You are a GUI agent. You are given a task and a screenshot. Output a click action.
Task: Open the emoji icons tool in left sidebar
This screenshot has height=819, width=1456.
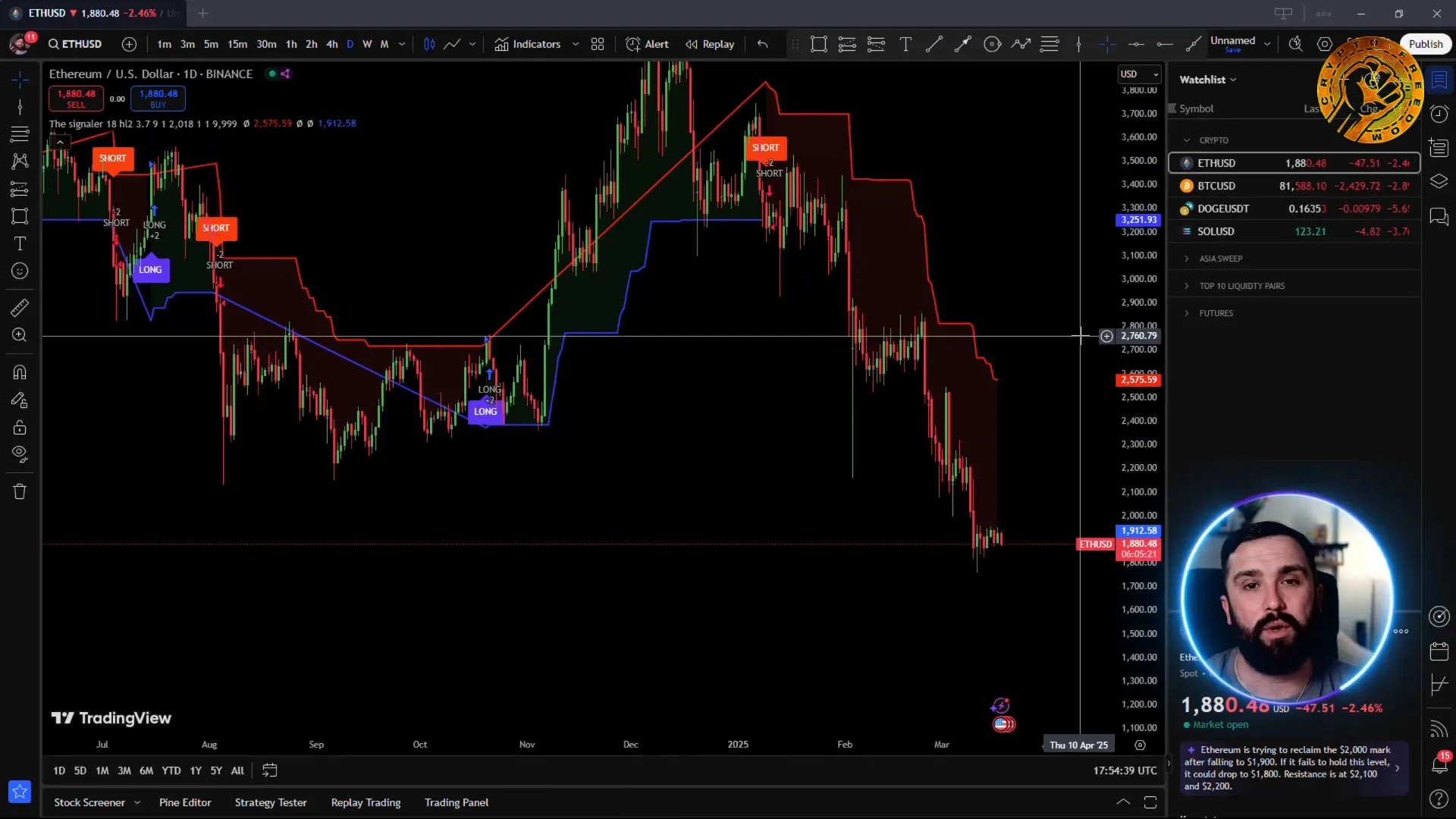pos(20,271)
